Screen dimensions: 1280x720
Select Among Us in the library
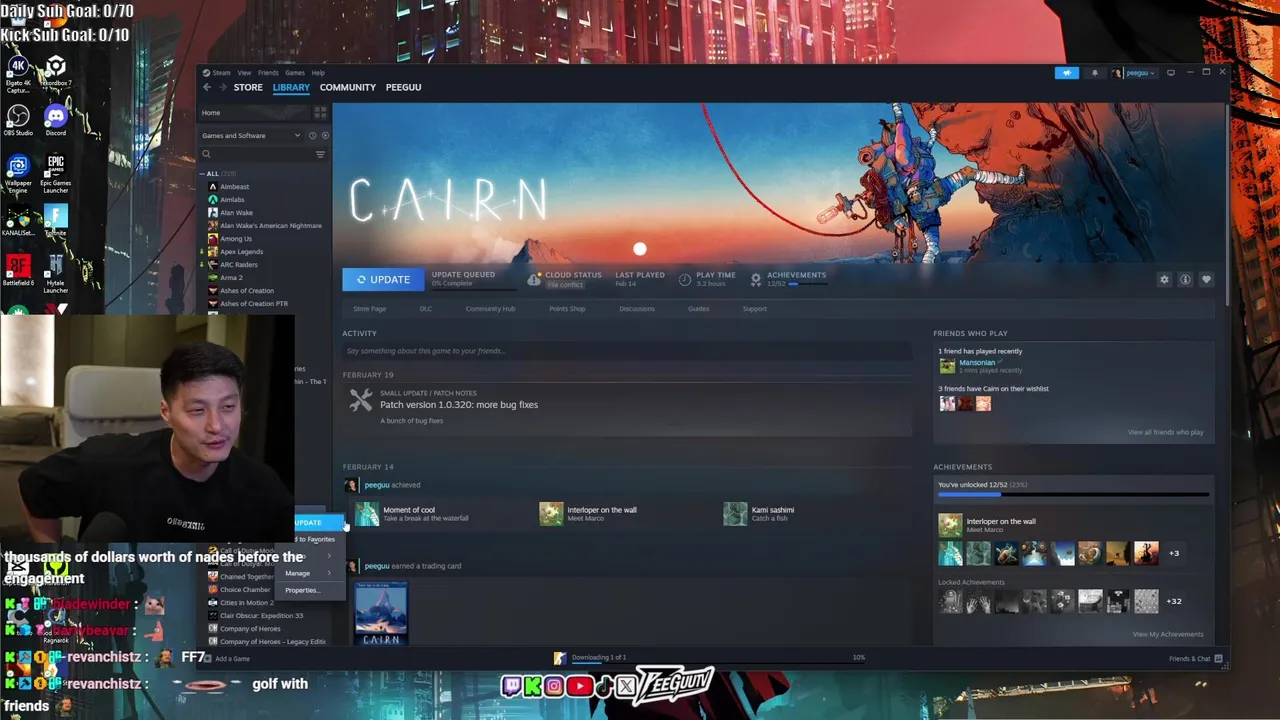pyautogui.click(x=235, y=239)
